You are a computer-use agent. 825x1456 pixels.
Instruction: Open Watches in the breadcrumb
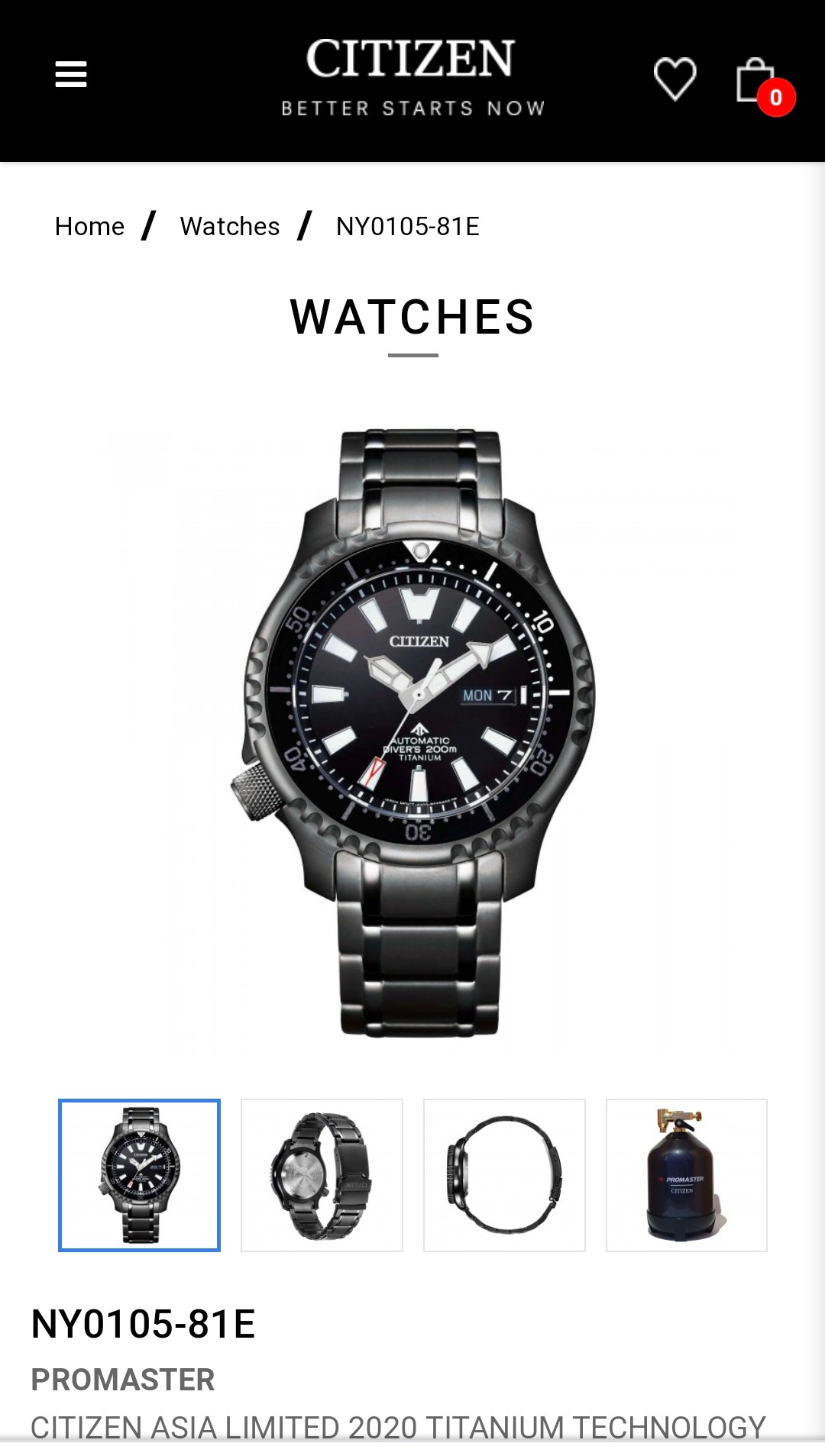click(230, 227)
